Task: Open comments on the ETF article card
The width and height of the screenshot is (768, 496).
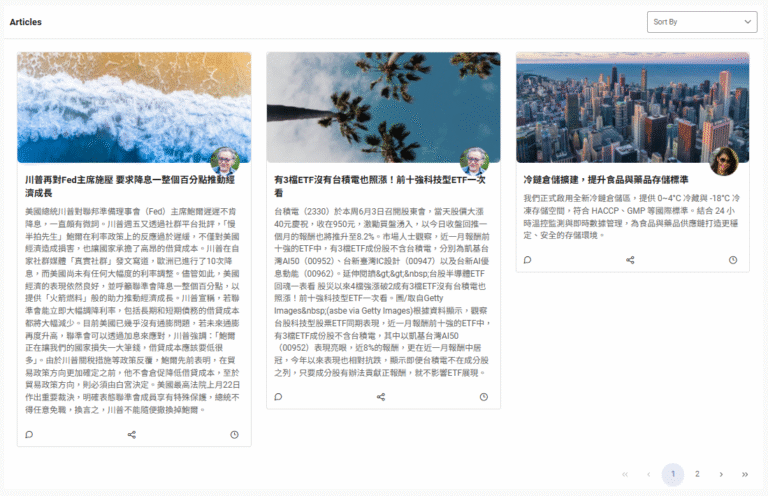Action: (278, 397)
